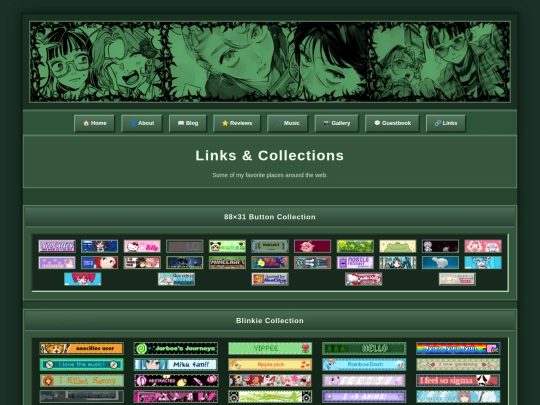Screen dimensions: 540x405
Task: Open the Music page
Action: coord(288,123)
